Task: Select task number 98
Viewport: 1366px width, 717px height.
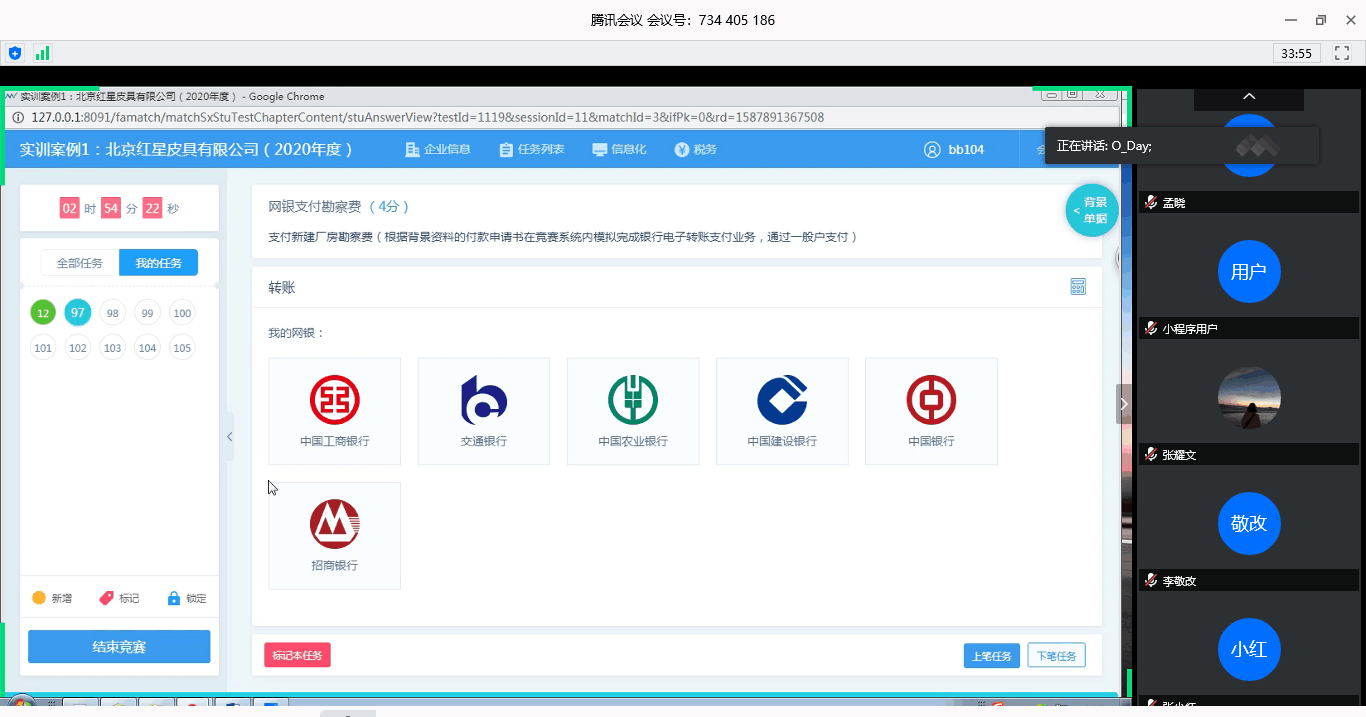Action: [x=113, y=313]
